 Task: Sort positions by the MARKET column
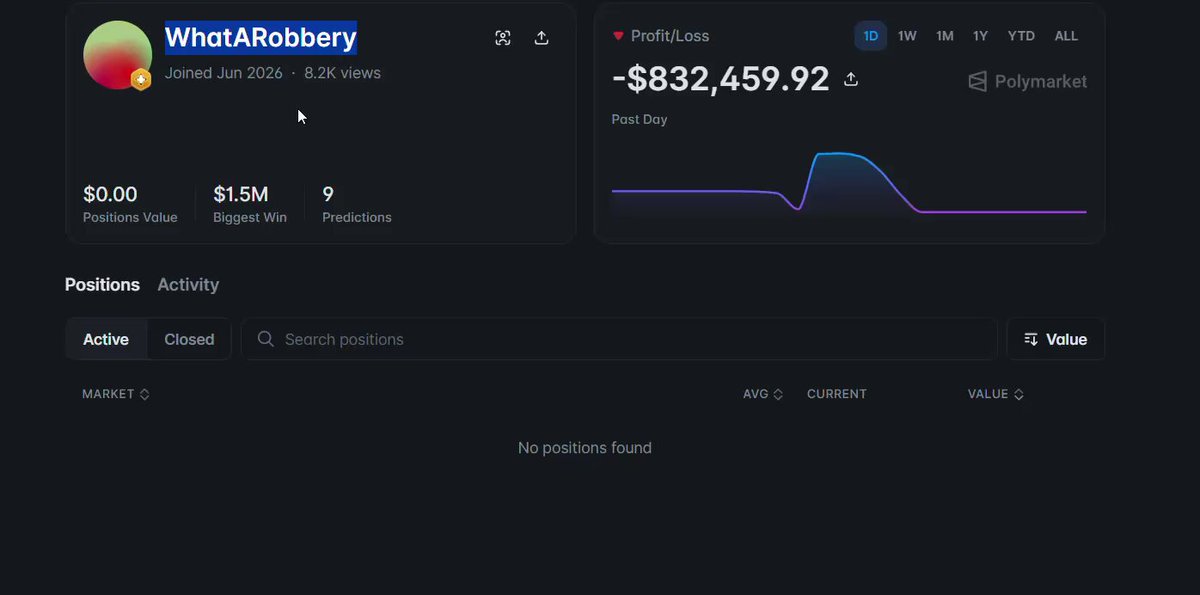click(x=116, y=394)
